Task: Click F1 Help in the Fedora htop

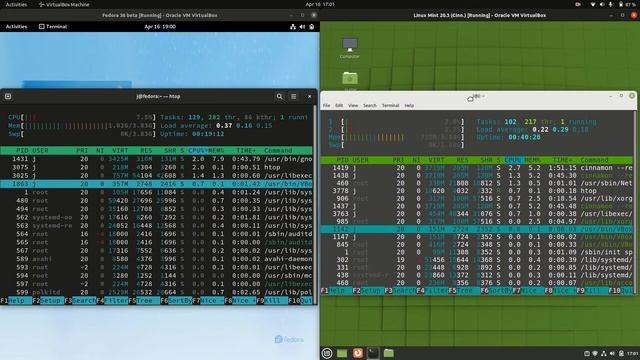Action: 16,300
